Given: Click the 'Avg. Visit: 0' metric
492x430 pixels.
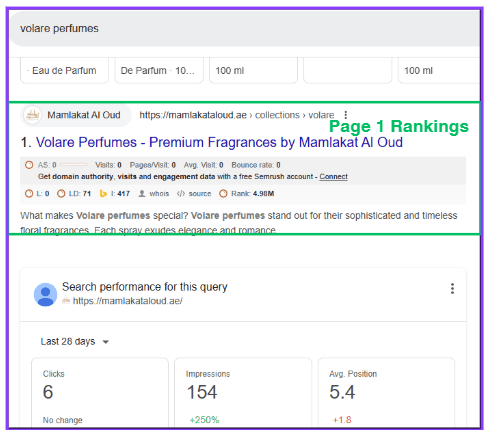Looking at the screenshot, I should click(204, 165).
